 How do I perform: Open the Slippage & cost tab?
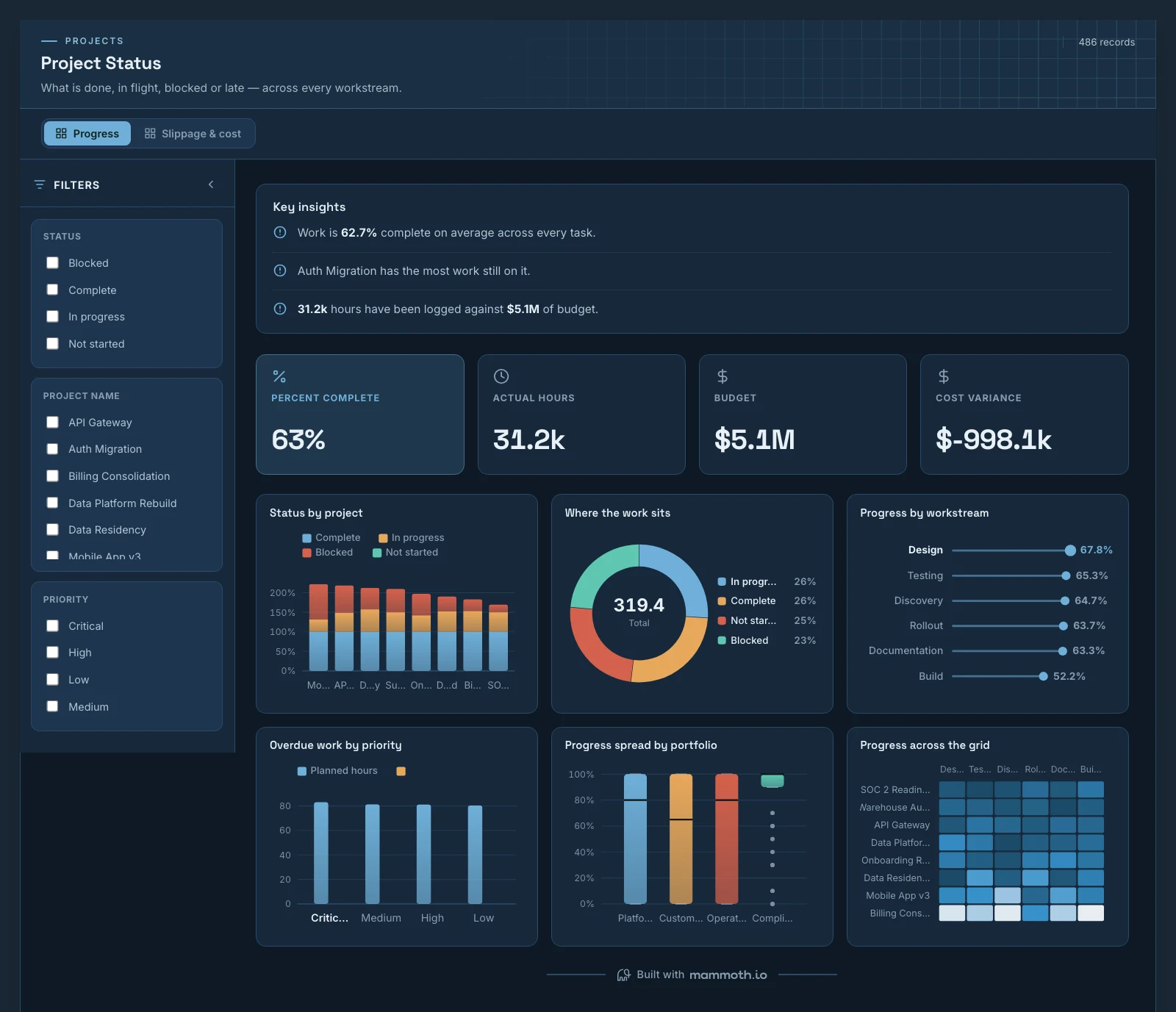193,133
